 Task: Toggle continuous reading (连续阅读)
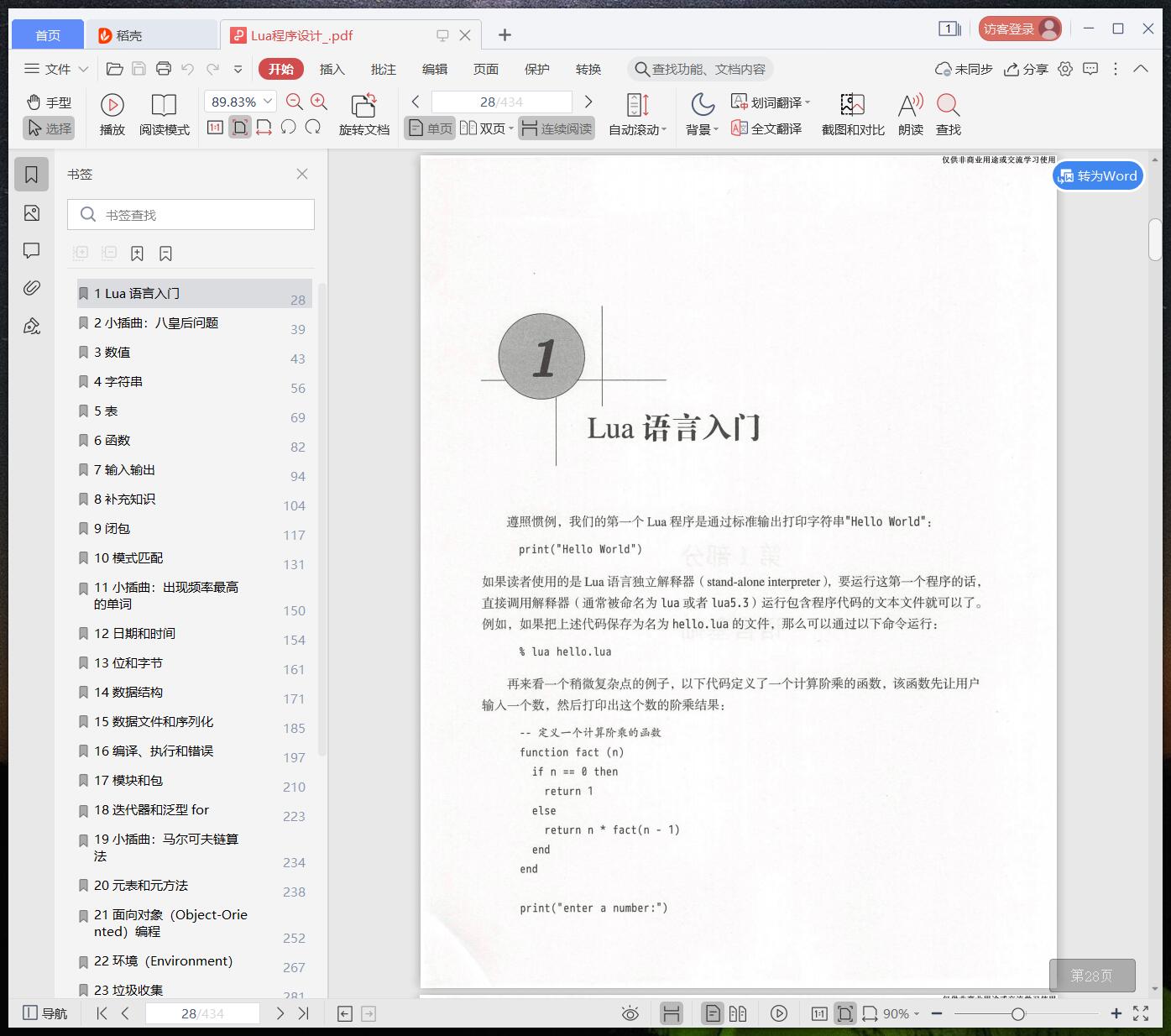pos(557,128)
